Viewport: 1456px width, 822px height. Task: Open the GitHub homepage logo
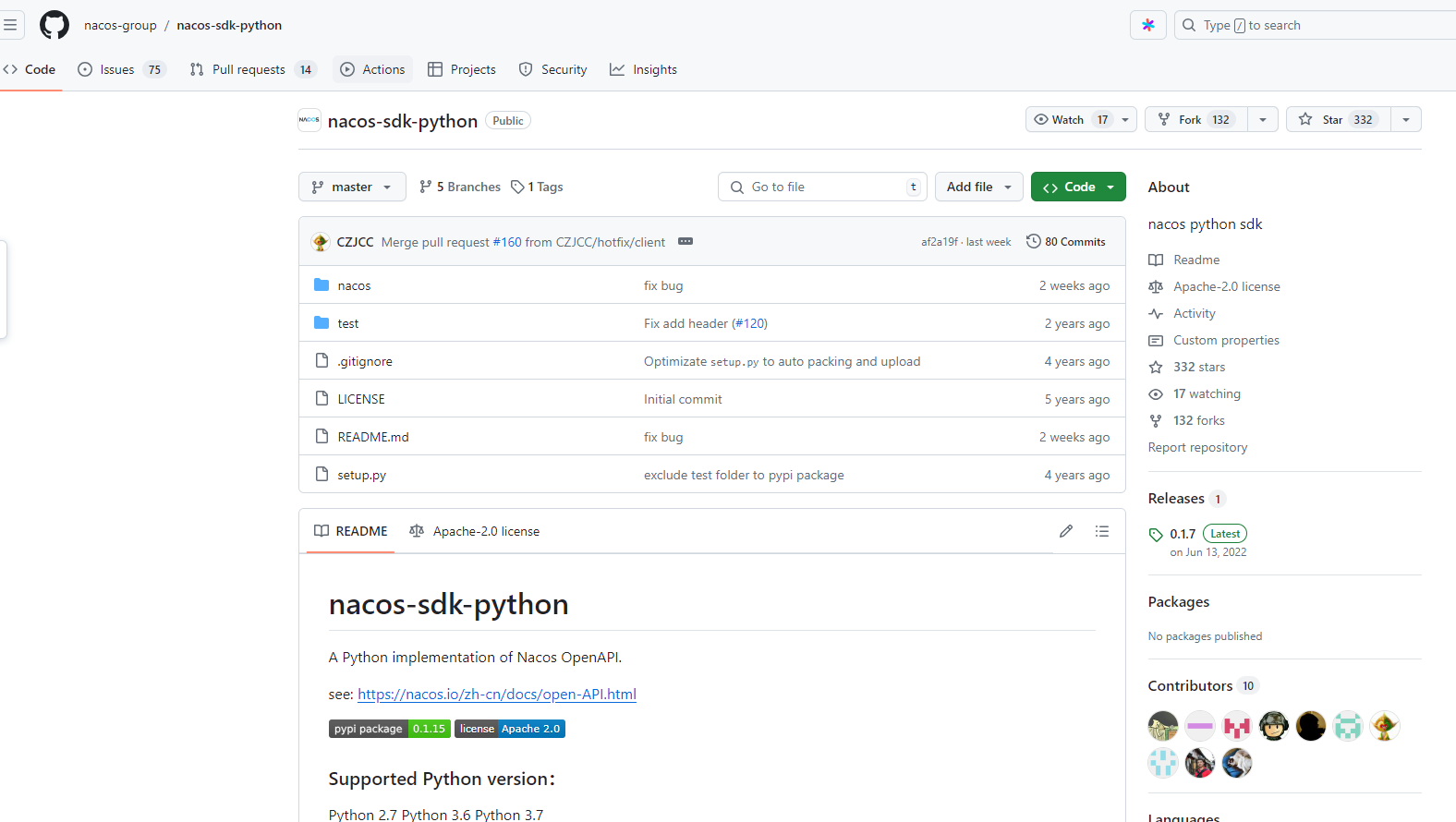pos(55,25)
